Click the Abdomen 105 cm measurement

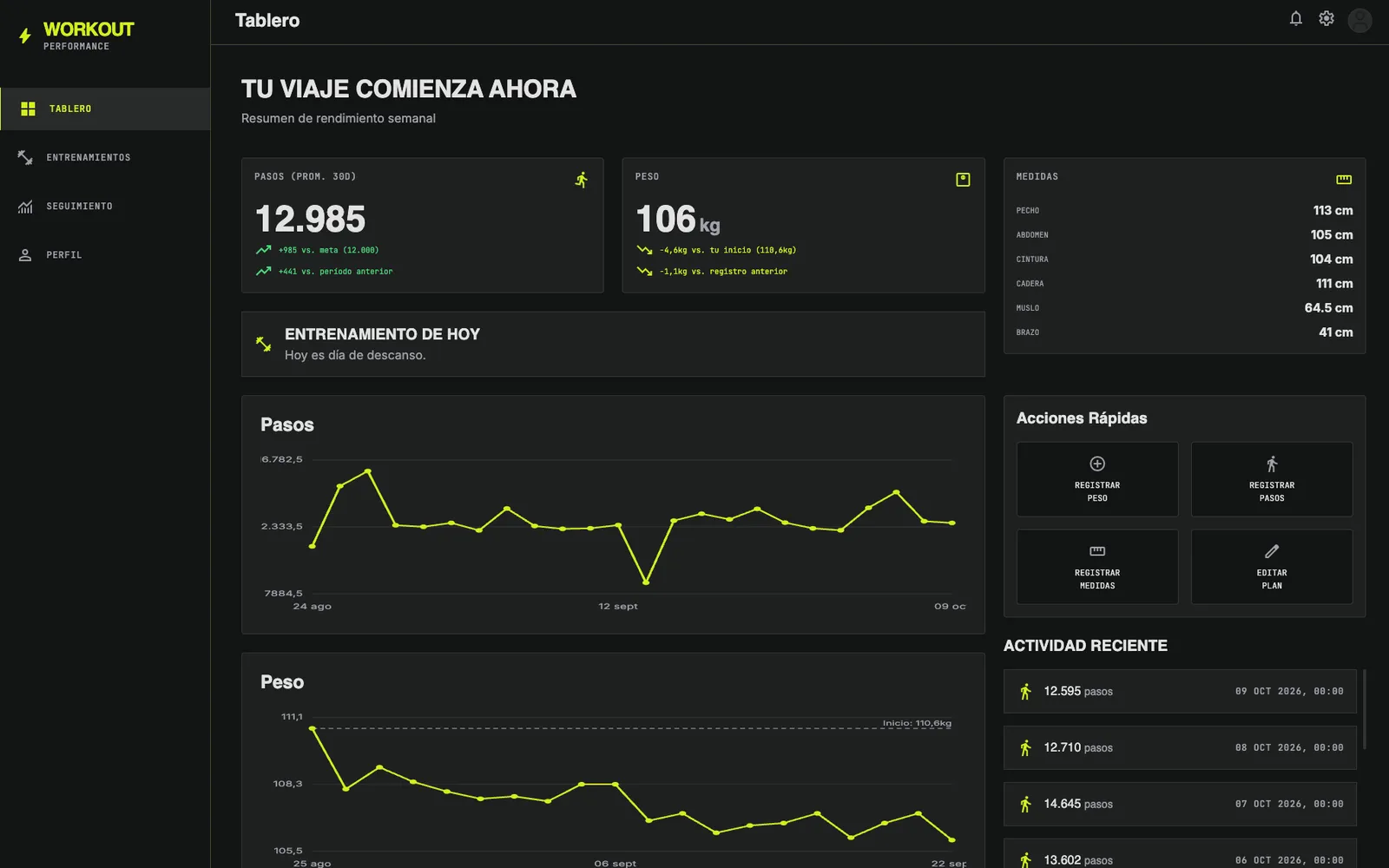(1184, 234)
